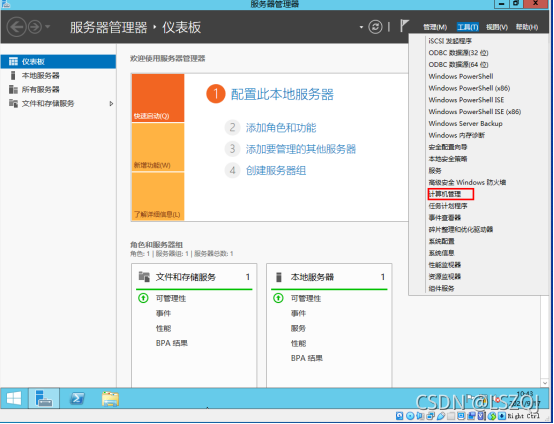
Task: Click VirtualBox network adapter status icon
Action: click(x=430, y=416)
